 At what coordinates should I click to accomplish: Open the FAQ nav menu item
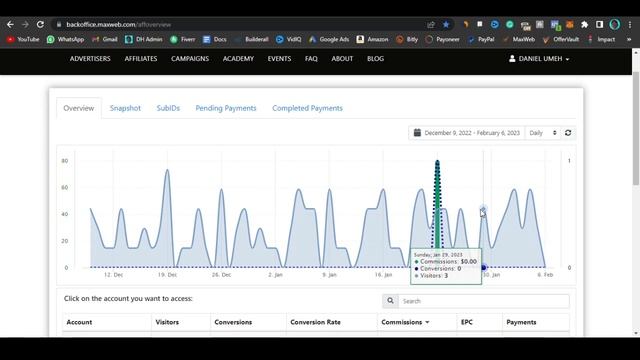pos(311,59)
